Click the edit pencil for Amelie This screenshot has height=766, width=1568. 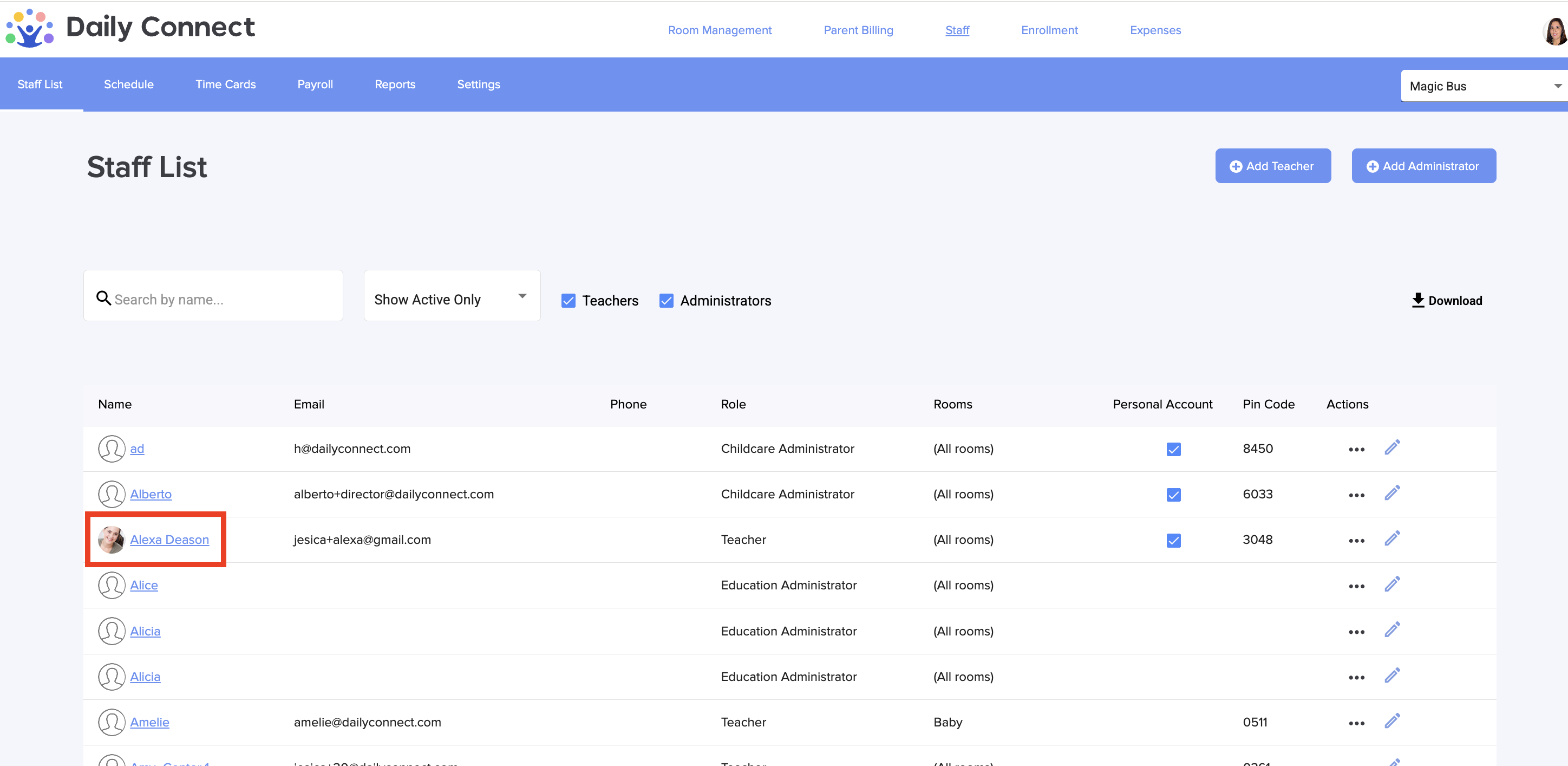click(x=1392, y=721)
